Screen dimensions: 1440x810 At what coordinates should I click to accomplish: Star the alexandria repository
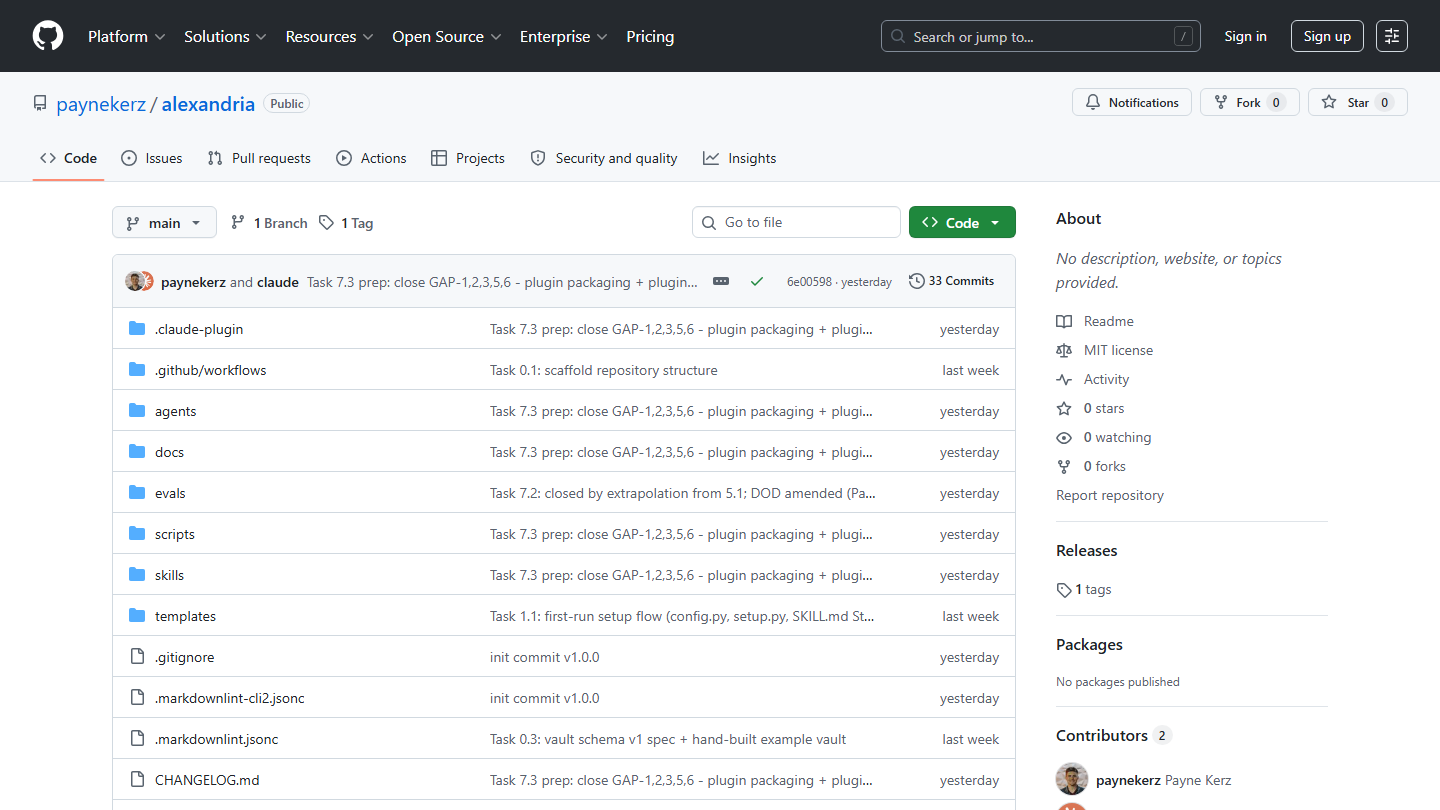[x=1358, y=102]
